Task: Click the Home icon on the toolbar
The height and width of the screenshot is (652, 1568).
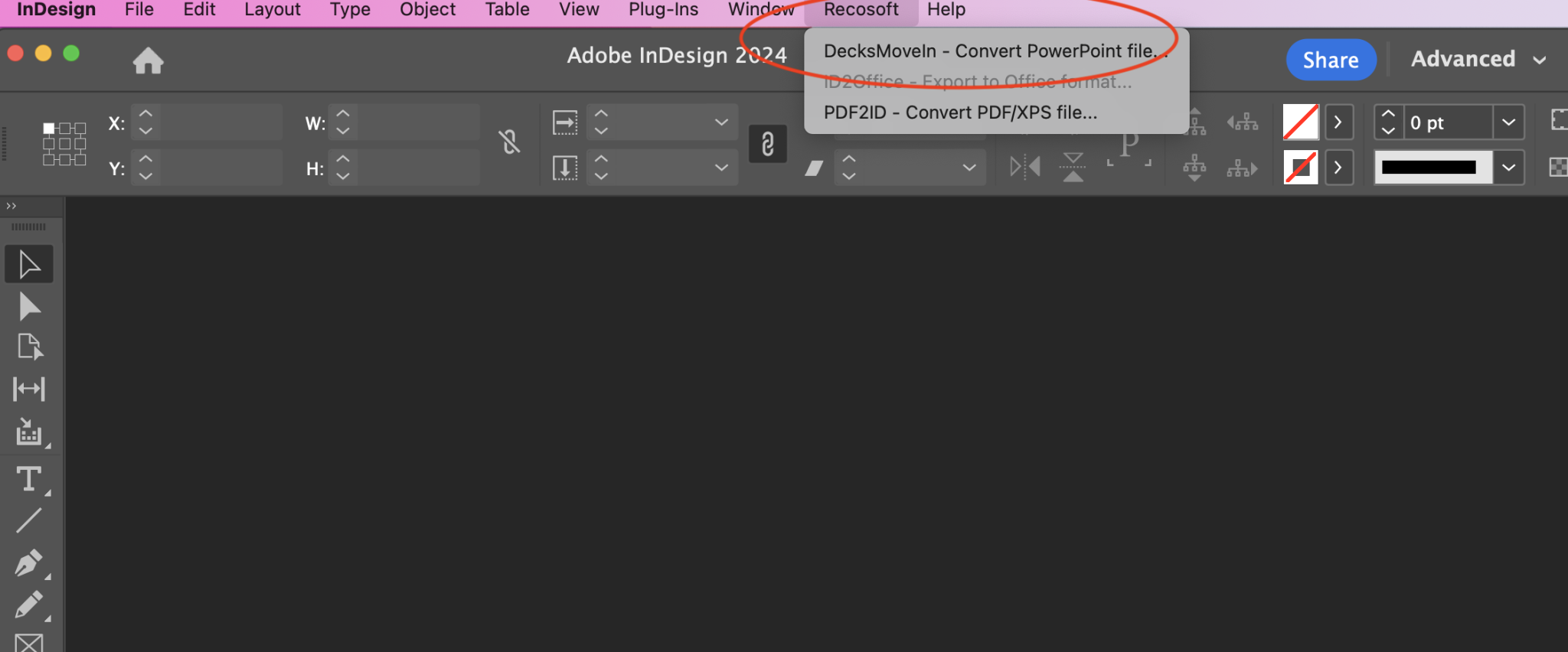Action: click(148, 60)
